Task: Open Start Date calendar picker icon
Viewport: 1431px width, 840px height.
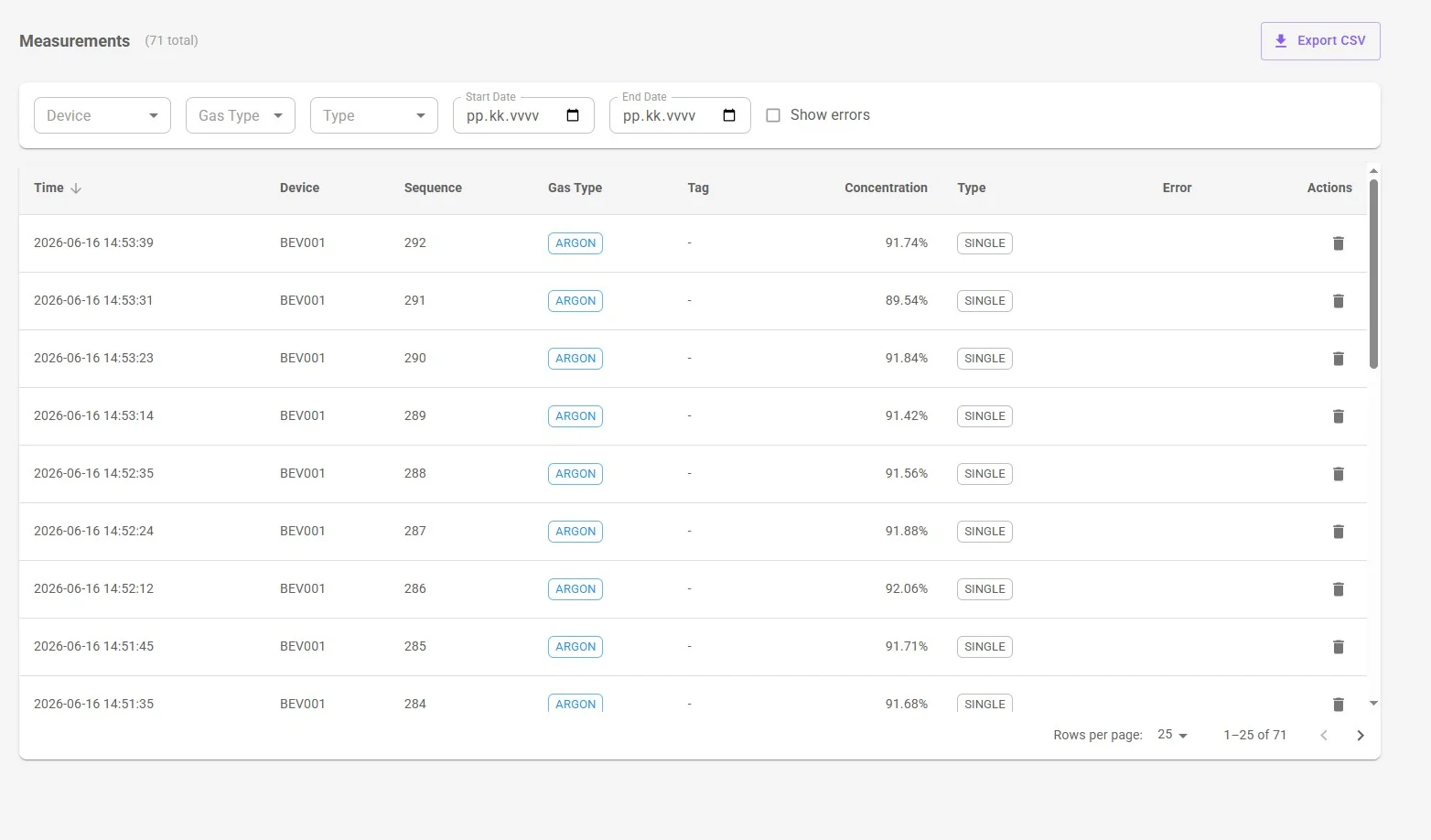Action: click(x=573, y=115)
